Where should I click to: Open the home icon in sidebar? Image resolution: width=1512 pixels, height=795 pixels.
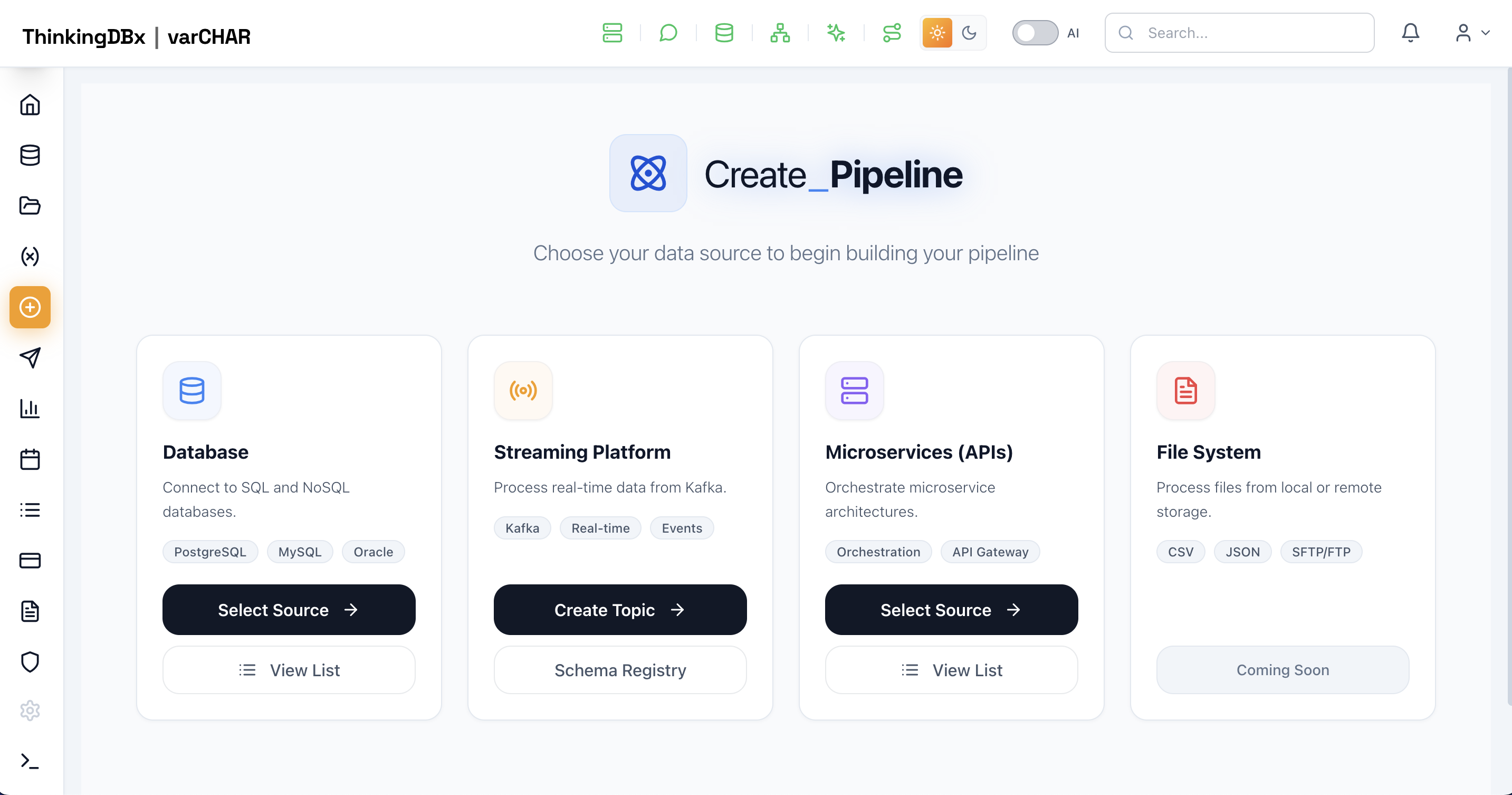[x=30, y=105]
